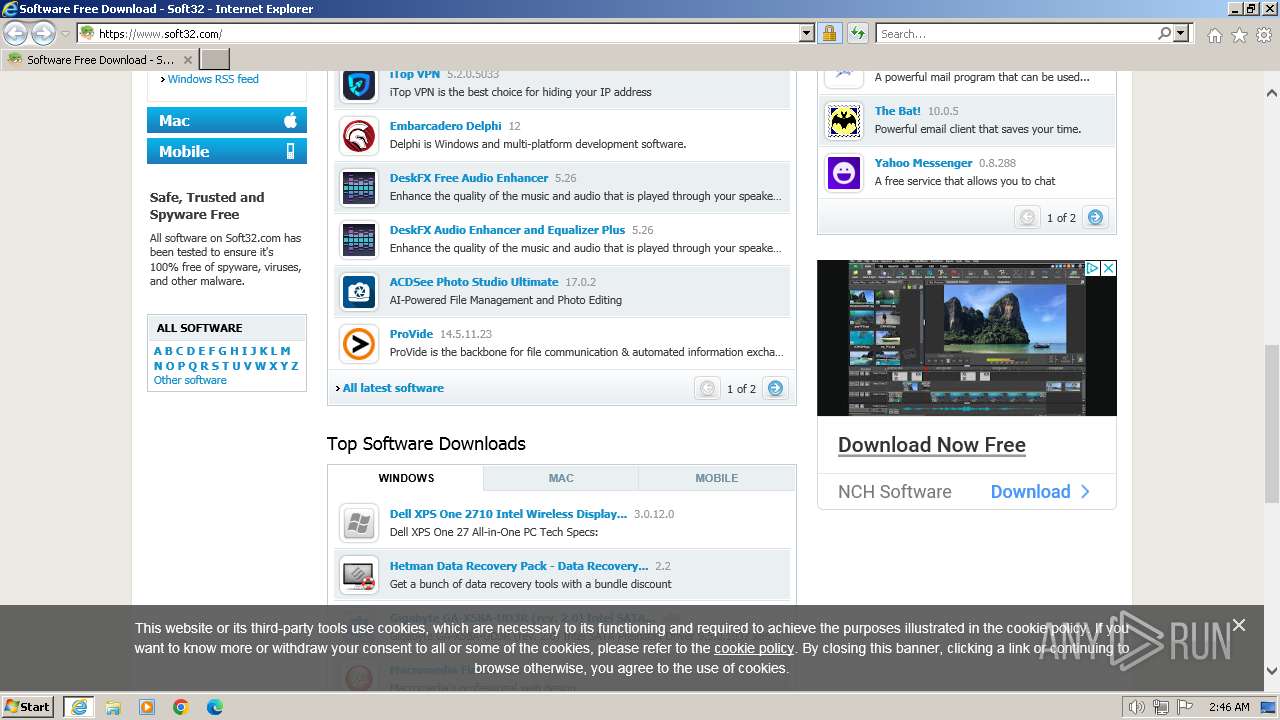Click the ACDSee Photo Studio Ultimate icon
The width and height of the screenshot is (1280, 720).
(x=358, y=291)
